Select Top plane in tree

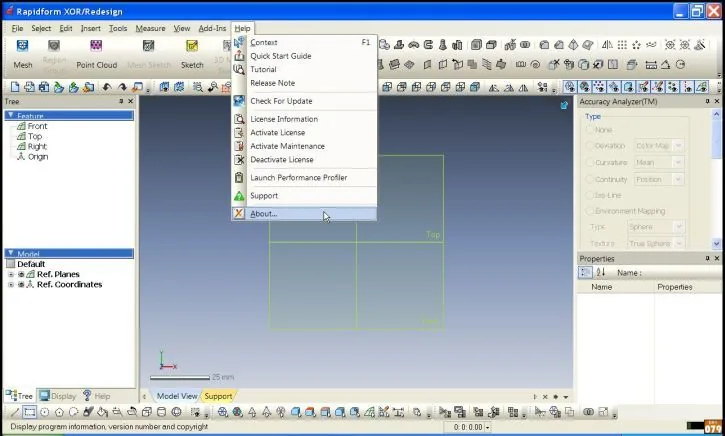[x=30, y=136]
